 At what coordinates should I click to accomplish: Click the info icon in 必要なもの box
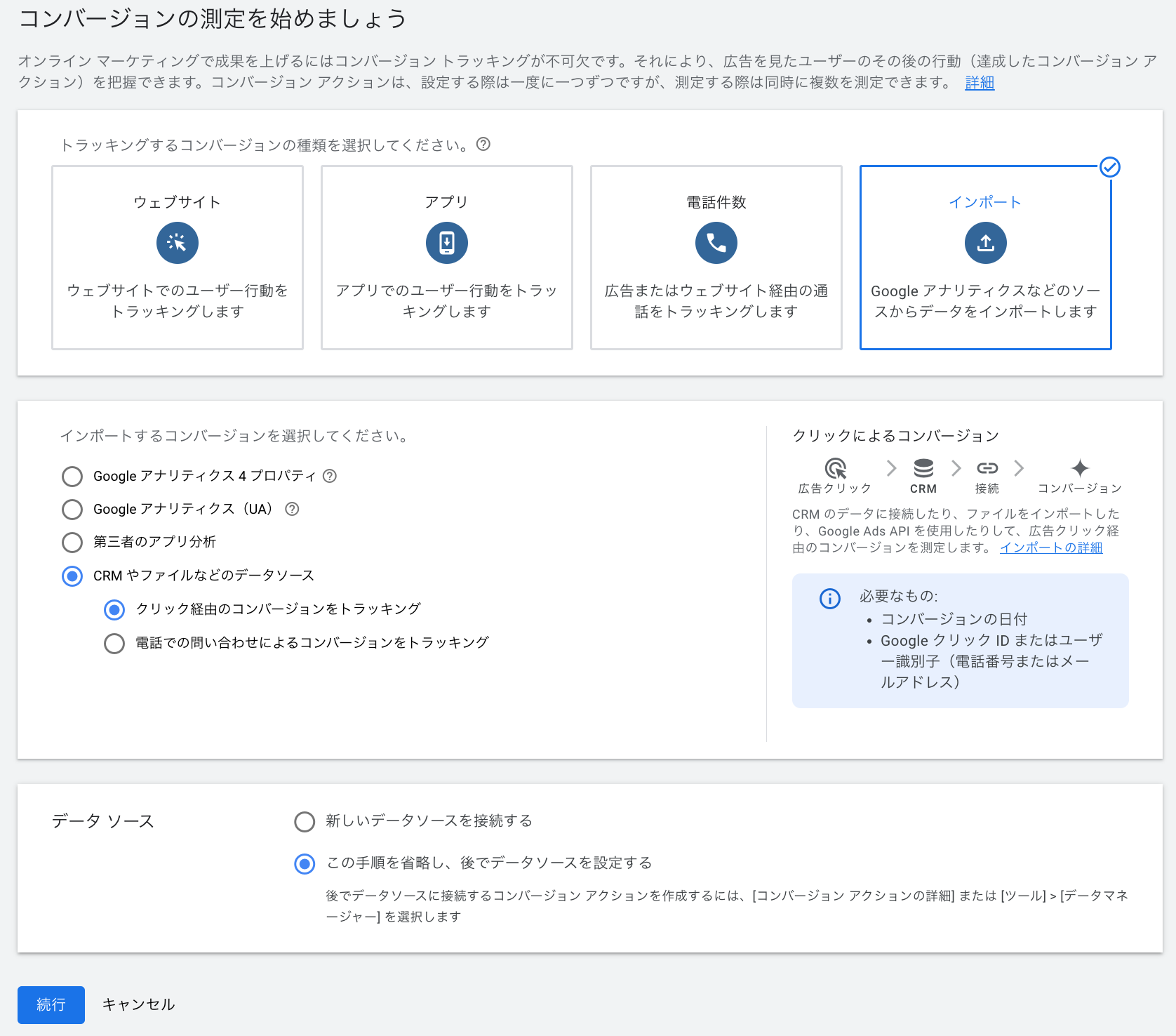tap(830, 599)
